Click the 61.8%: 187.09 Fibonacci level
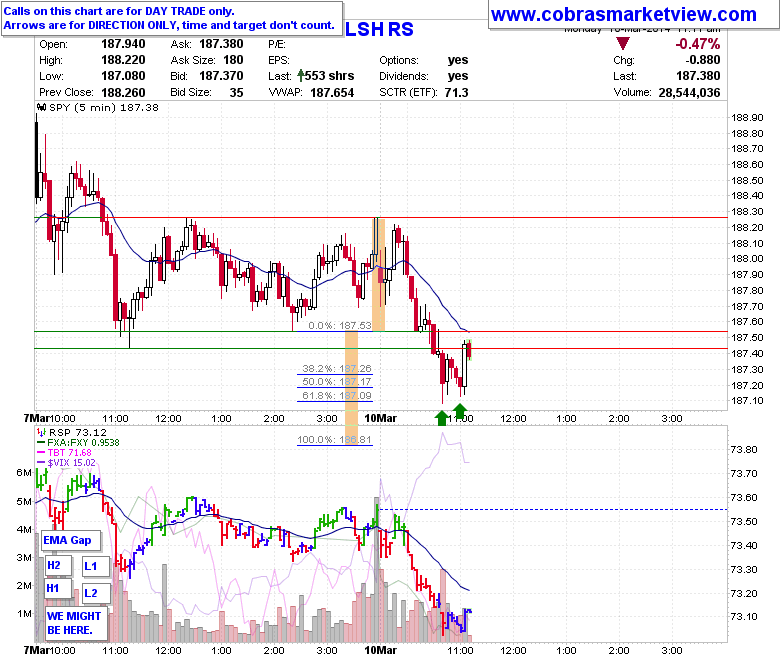The height and width of the screenshot is (659, 780). coord(337,395)
